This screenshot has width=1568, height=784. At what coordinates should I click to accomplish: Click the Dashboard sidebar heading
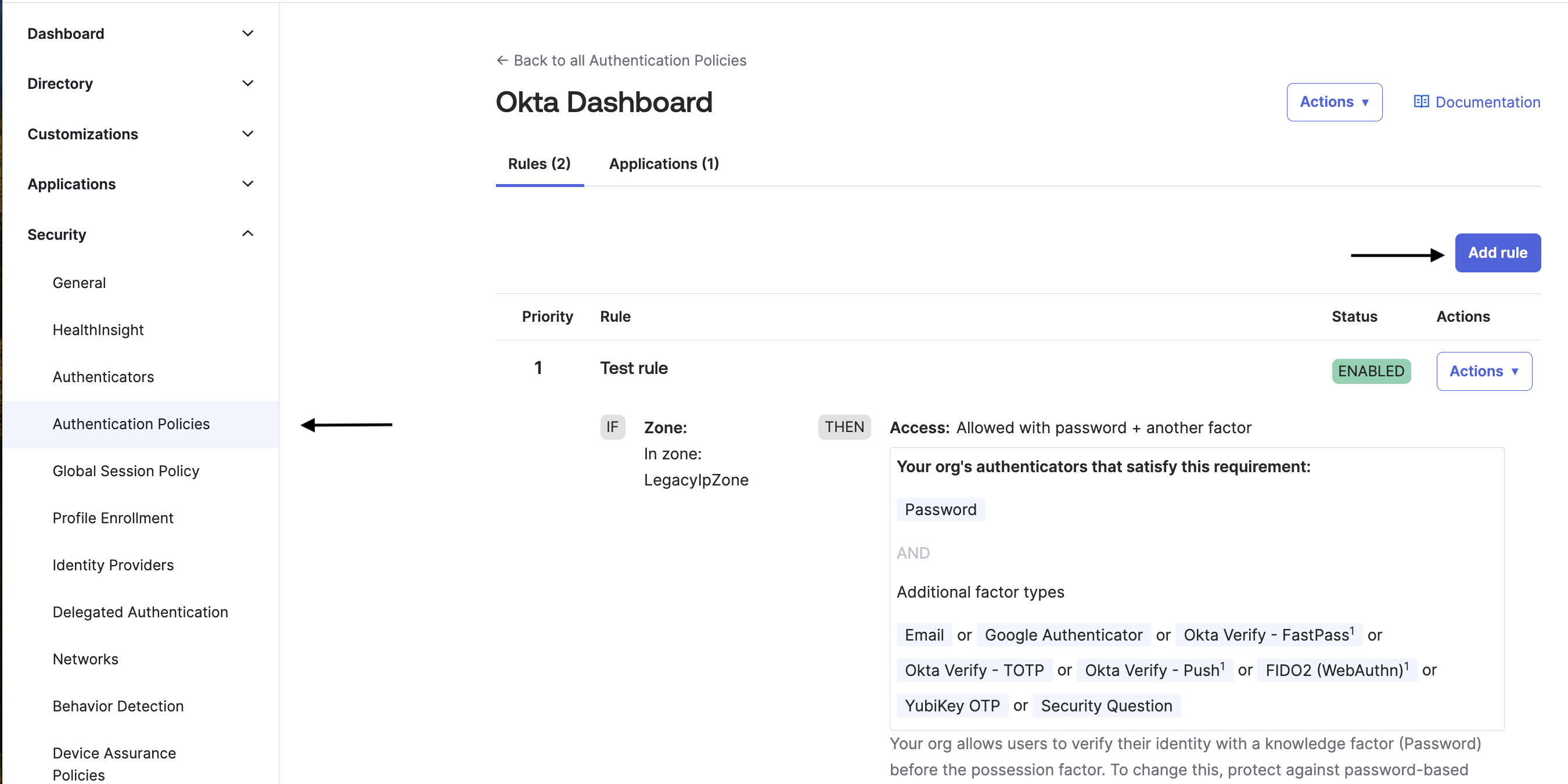tap(66, 34)
